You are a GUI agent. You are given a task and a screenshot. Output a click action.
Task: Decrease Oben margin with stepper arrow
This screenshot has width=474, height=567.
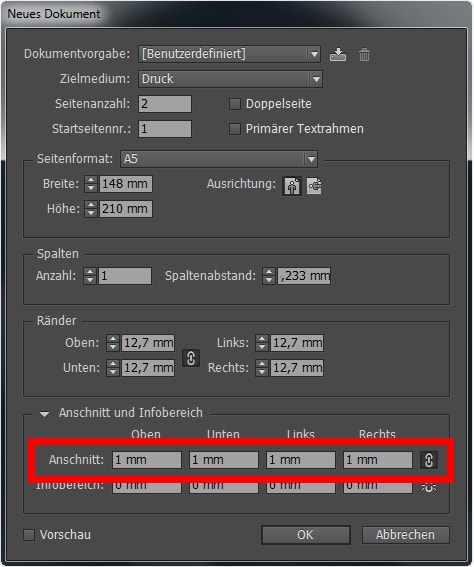point(113,347)
